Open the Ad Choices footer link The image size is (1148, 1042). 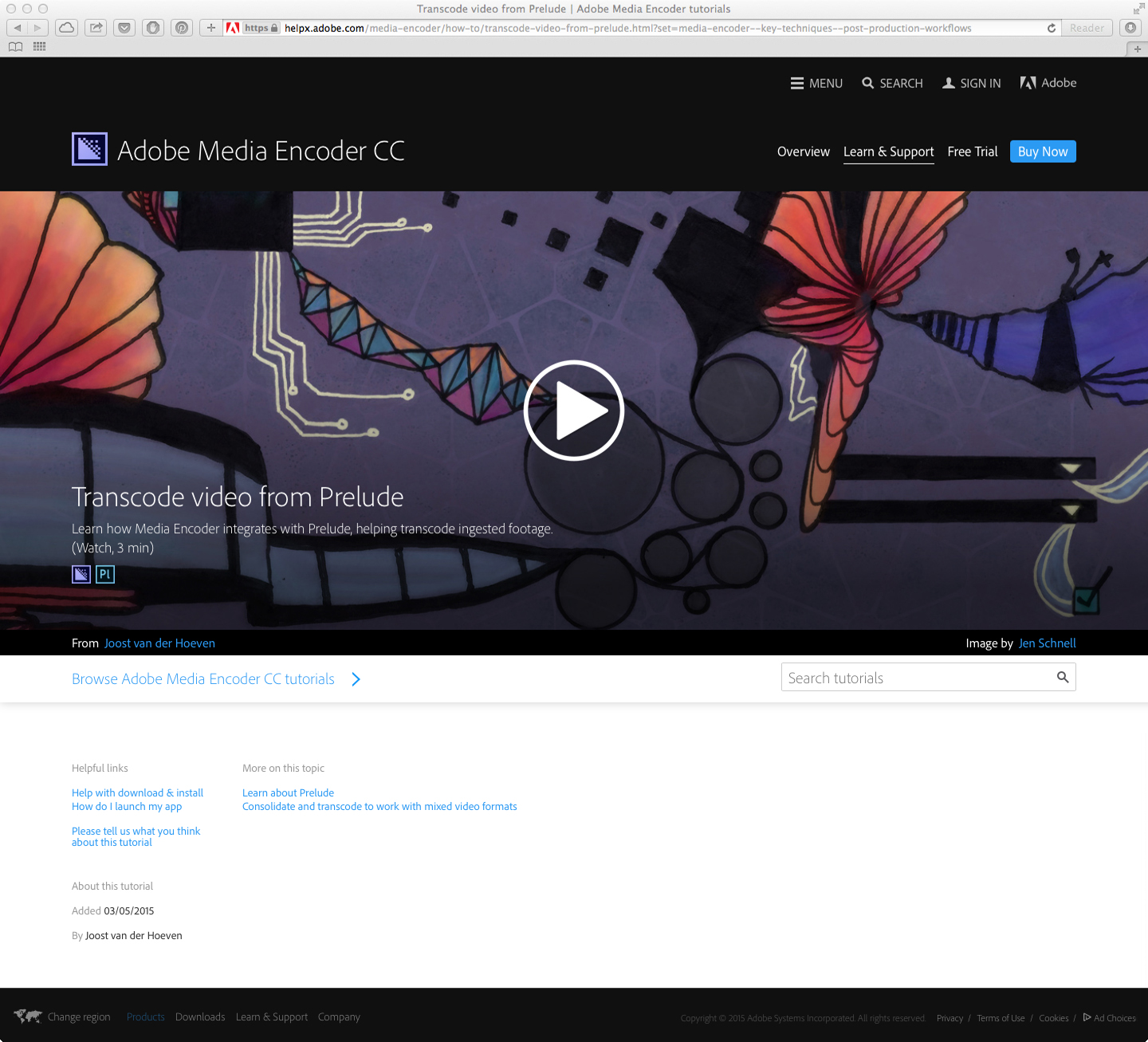click(1109, 1018)
